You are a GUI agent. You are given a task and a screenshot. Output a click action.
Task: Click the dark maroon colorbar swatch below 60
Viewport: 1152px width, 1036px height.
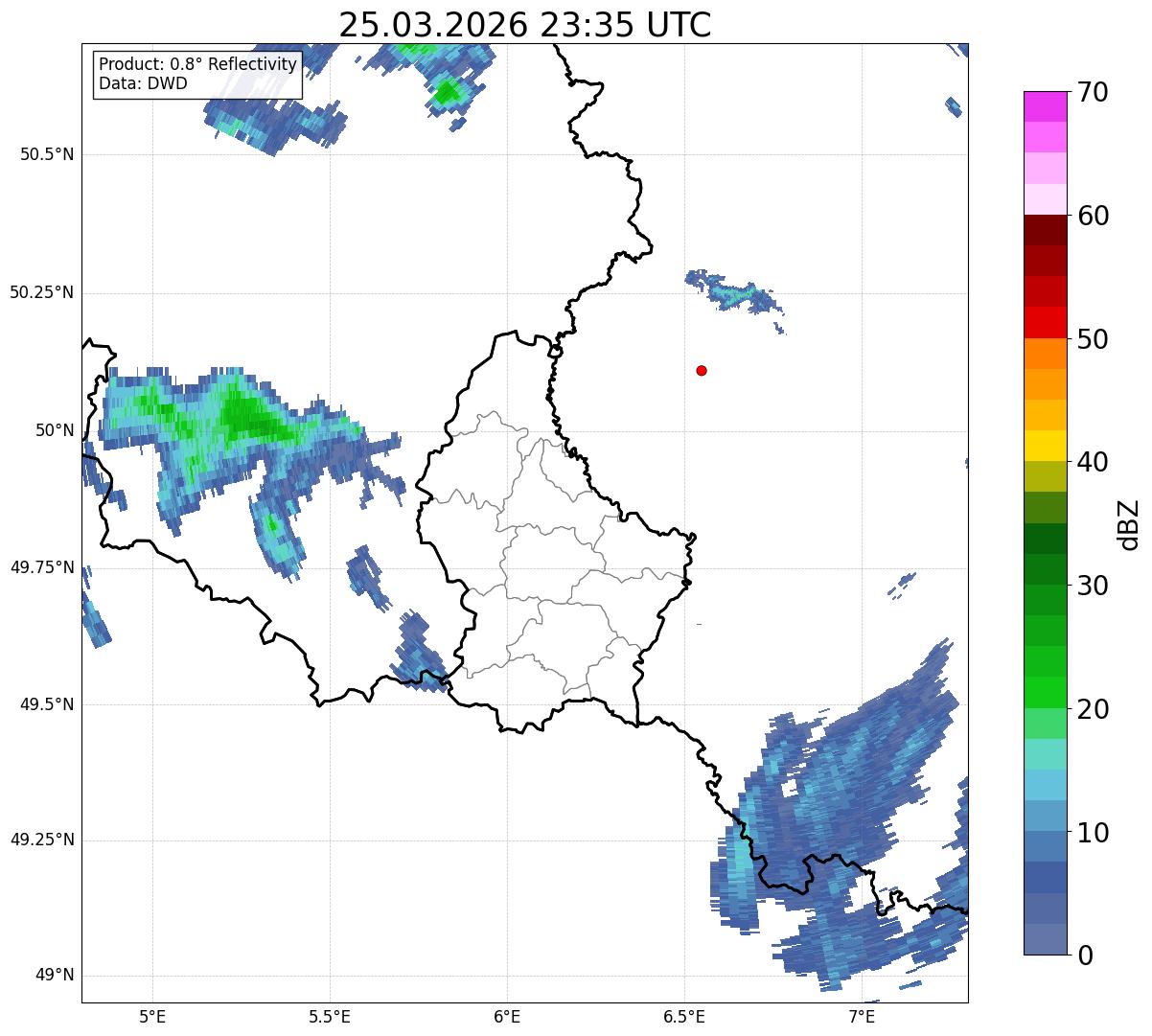[x=1045, y=230]
